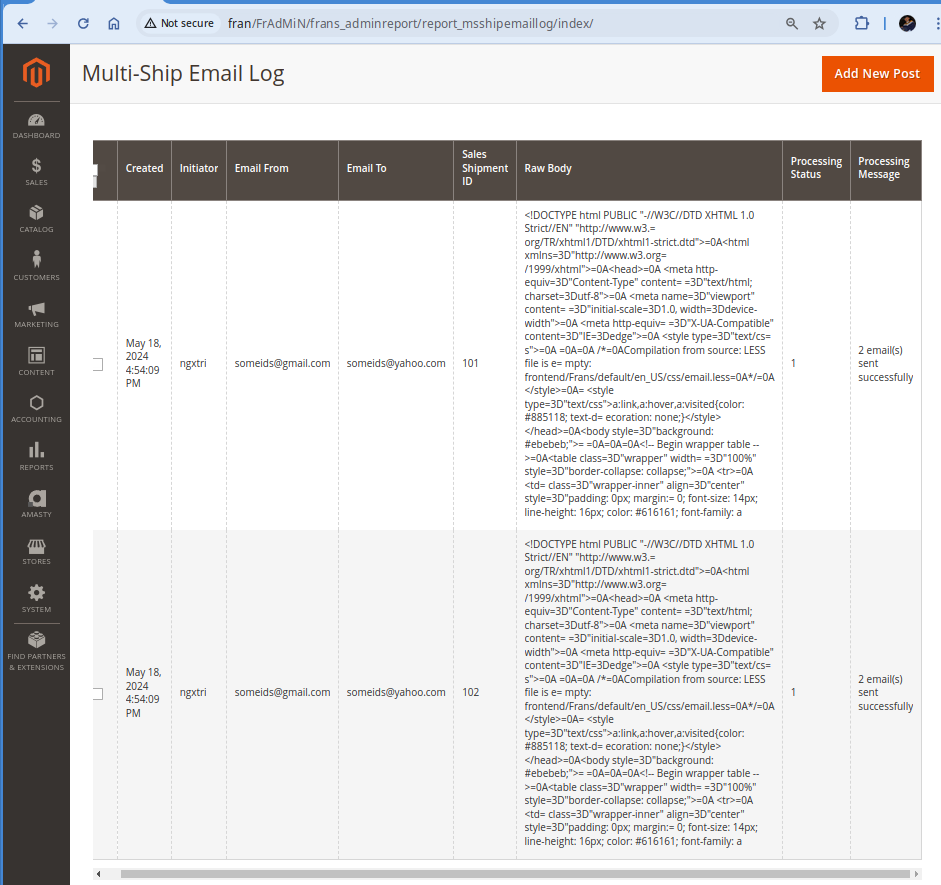941x885 pixels.
Task: Open the Reports menu in sidebar
Action: click(36, 457)
